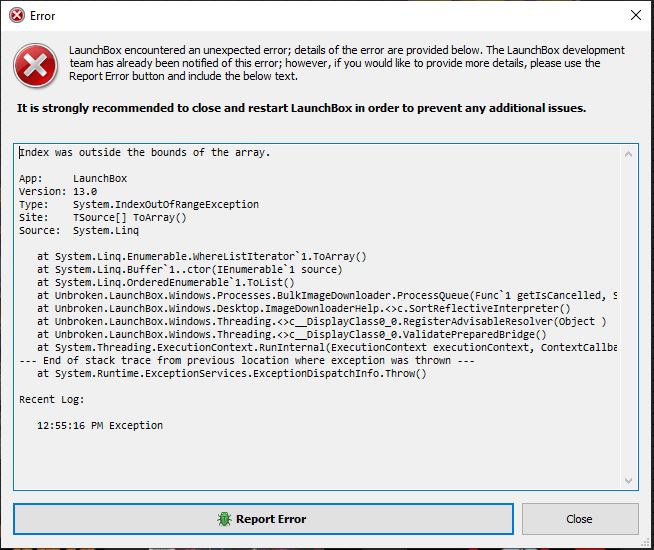The height and width of the screenshot is (550, 654).
Task: Click the "12:55:16 PM Exception" log entry
Action: pos(100,425)
